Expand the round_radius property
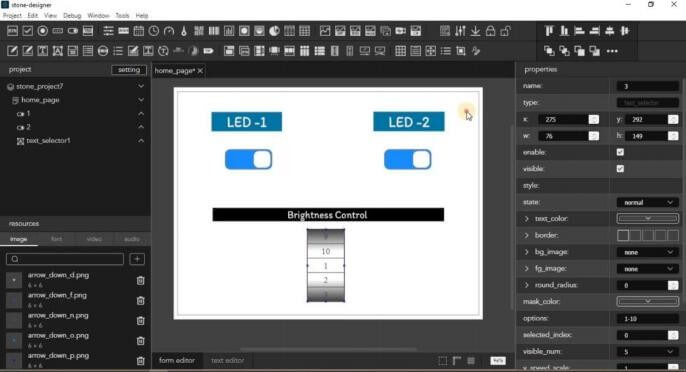The image size is (686, 372). tap(526, 285)
